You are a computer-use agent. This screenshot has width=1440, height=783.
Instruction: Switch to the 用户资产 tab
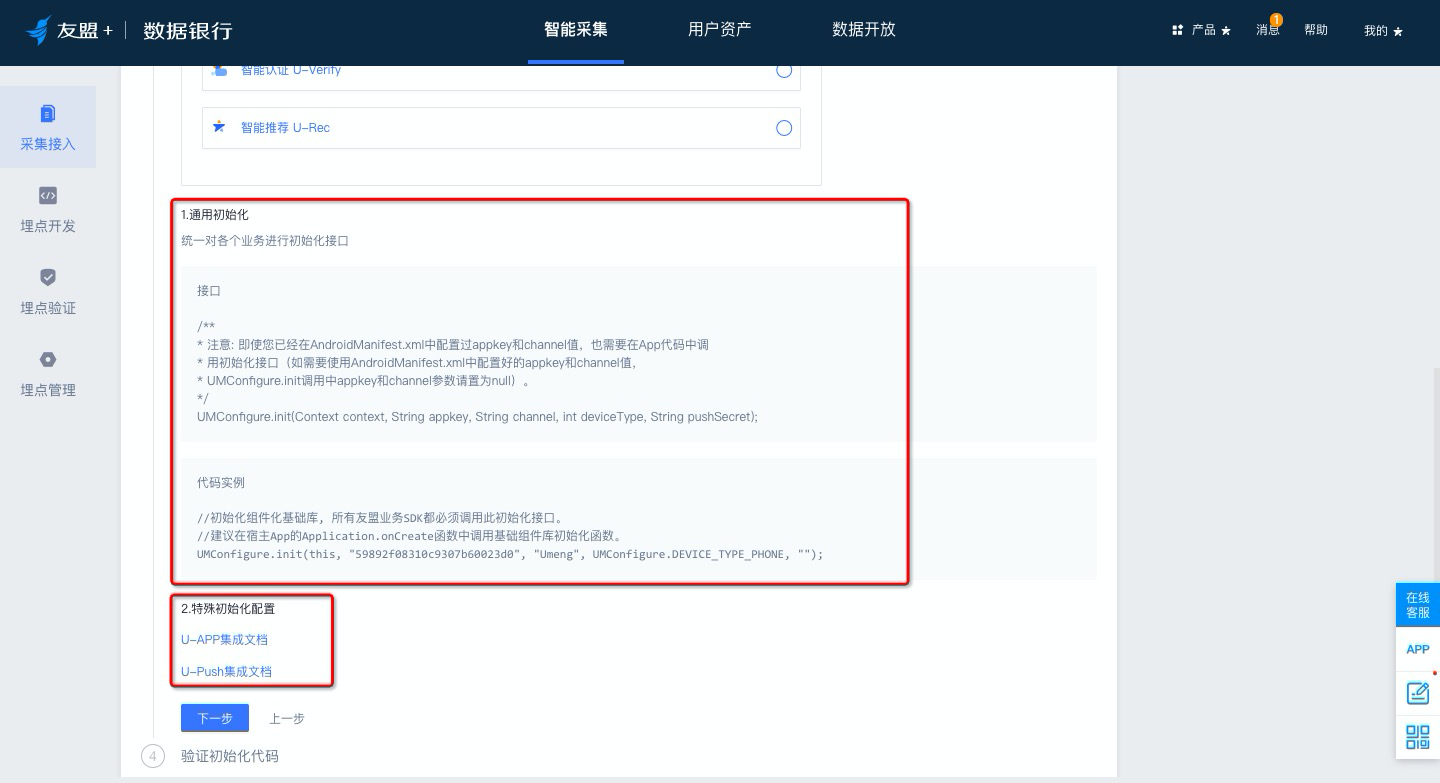720,30
